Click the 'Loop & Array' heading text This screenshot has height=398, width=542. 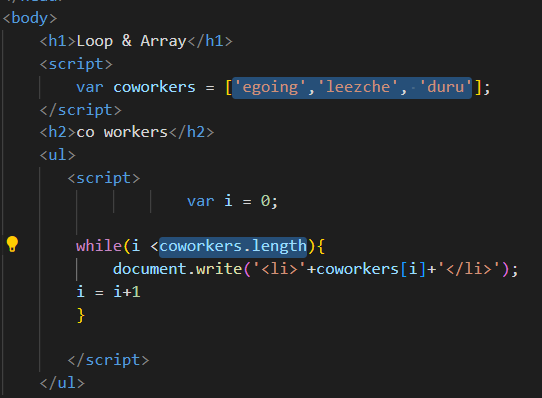pos(131,41)
